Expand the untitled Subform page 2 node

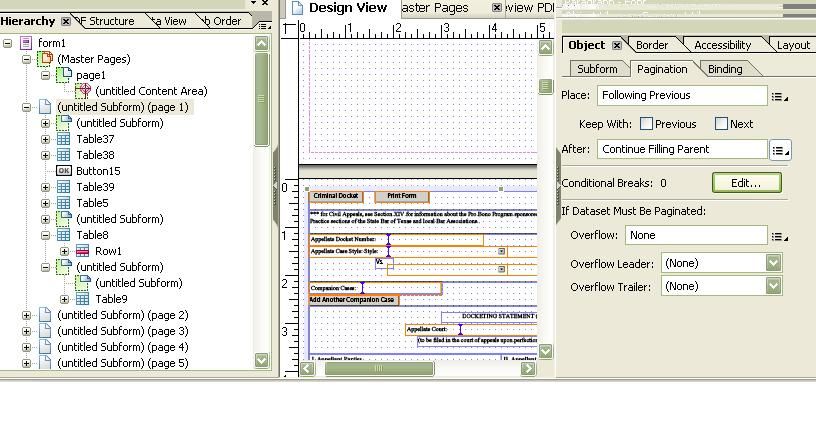27,315
